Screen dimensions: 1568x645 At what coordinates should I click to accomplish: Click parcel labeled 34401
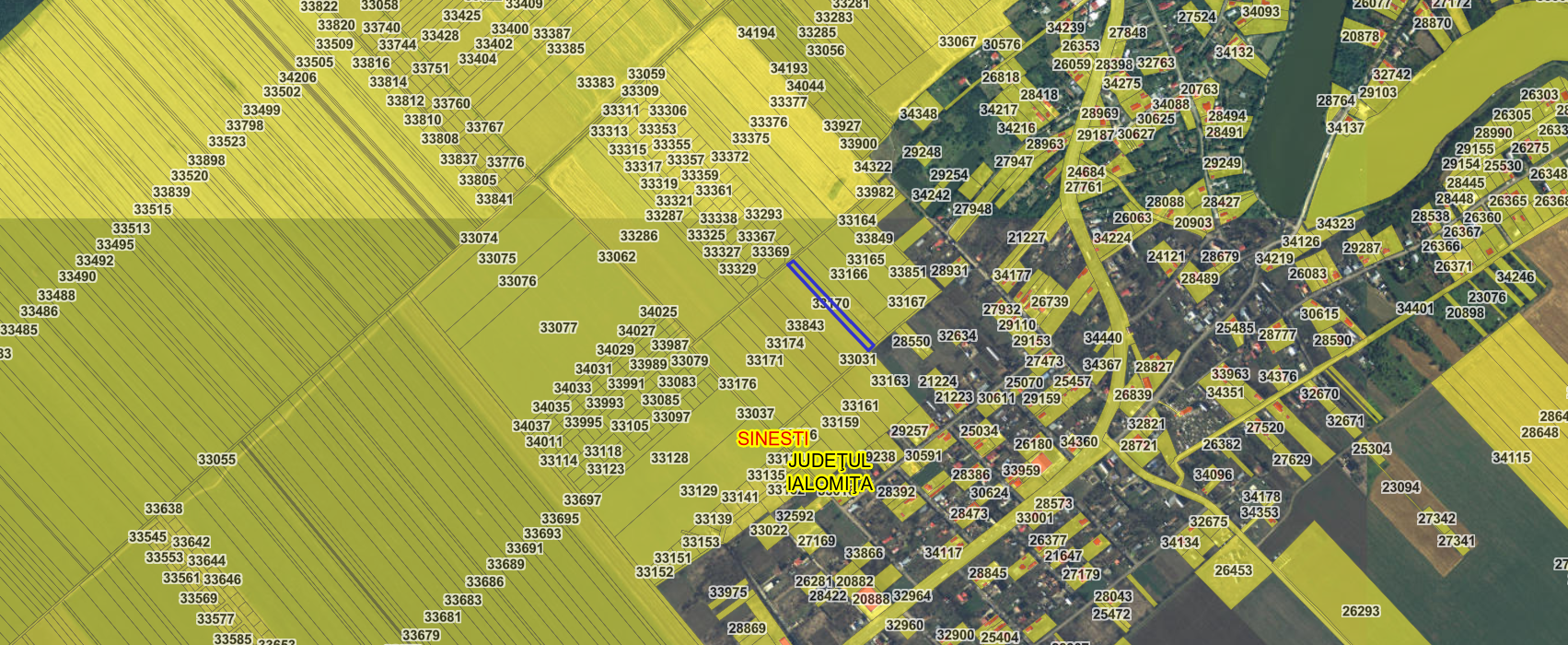pos(1414,309)
